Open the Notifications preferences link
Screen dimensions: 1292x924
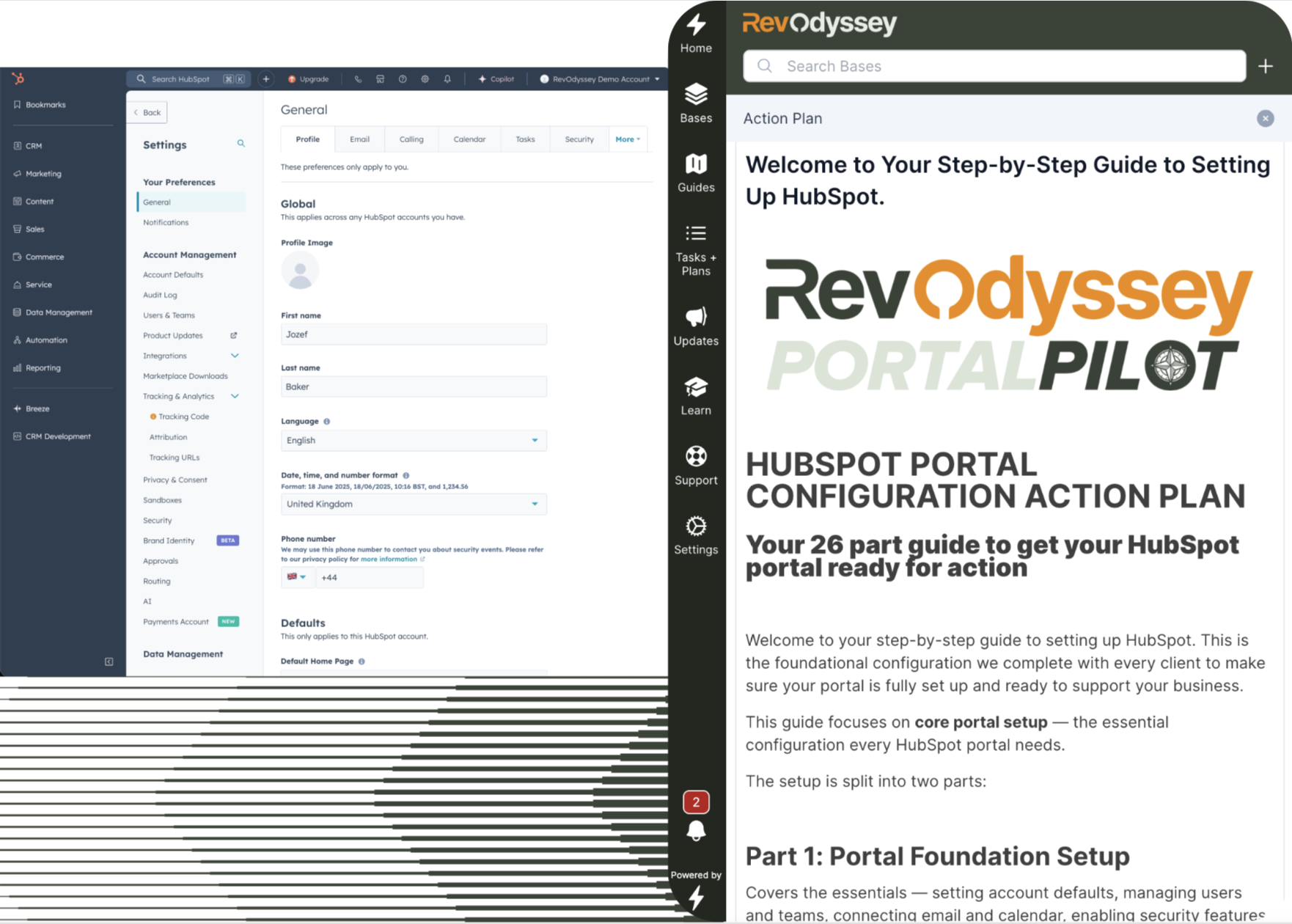166,222
